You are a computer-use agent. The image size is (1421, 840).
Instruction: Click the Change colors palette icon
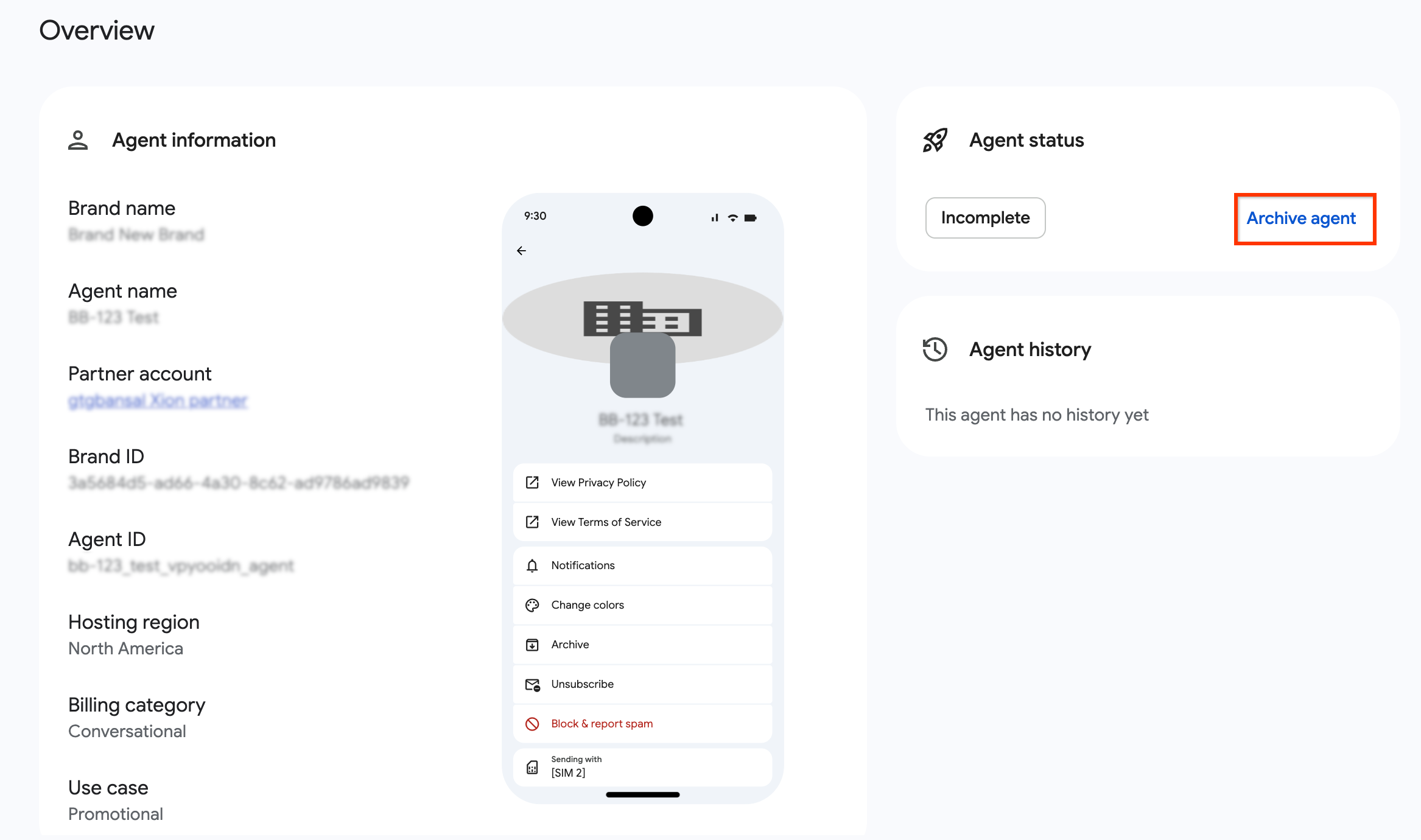coord(532,604)
